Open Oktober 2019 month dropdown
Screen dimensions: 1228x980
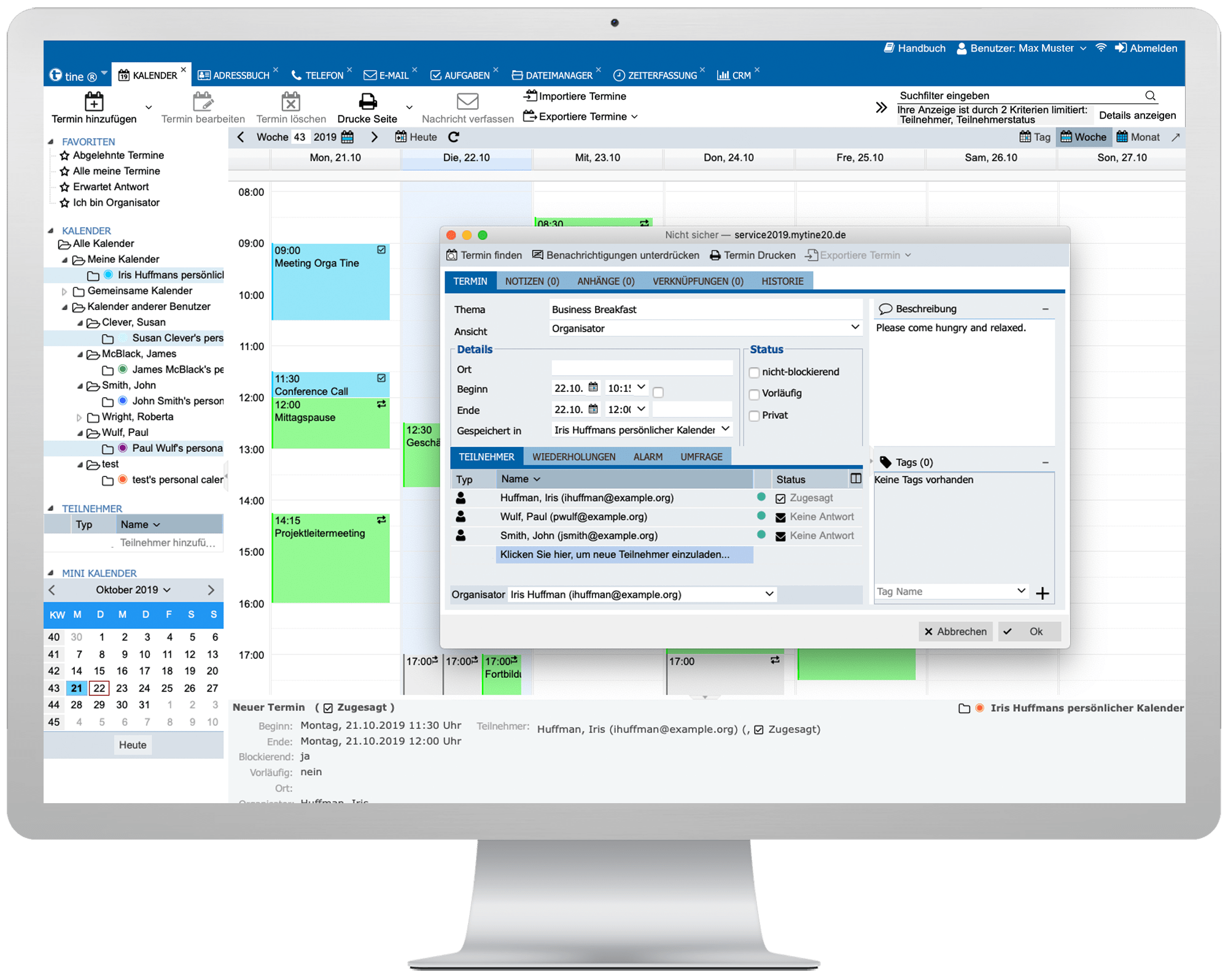(x=133, y=589)
